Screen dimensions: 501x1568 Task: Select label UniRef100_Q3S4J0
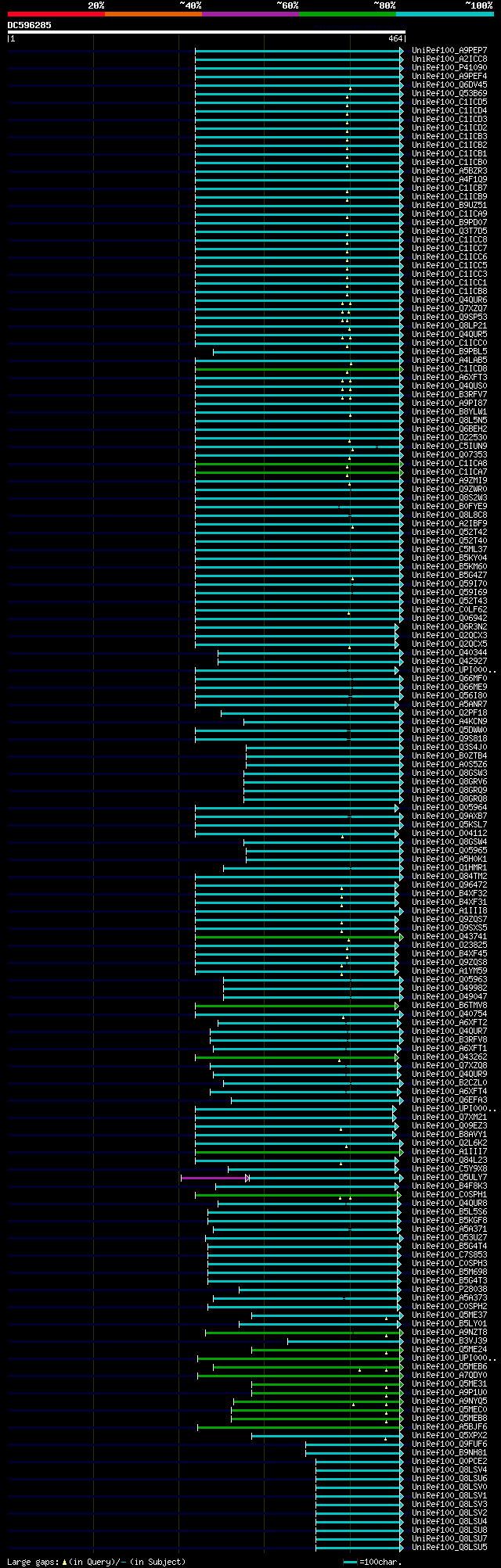[449, 748]
